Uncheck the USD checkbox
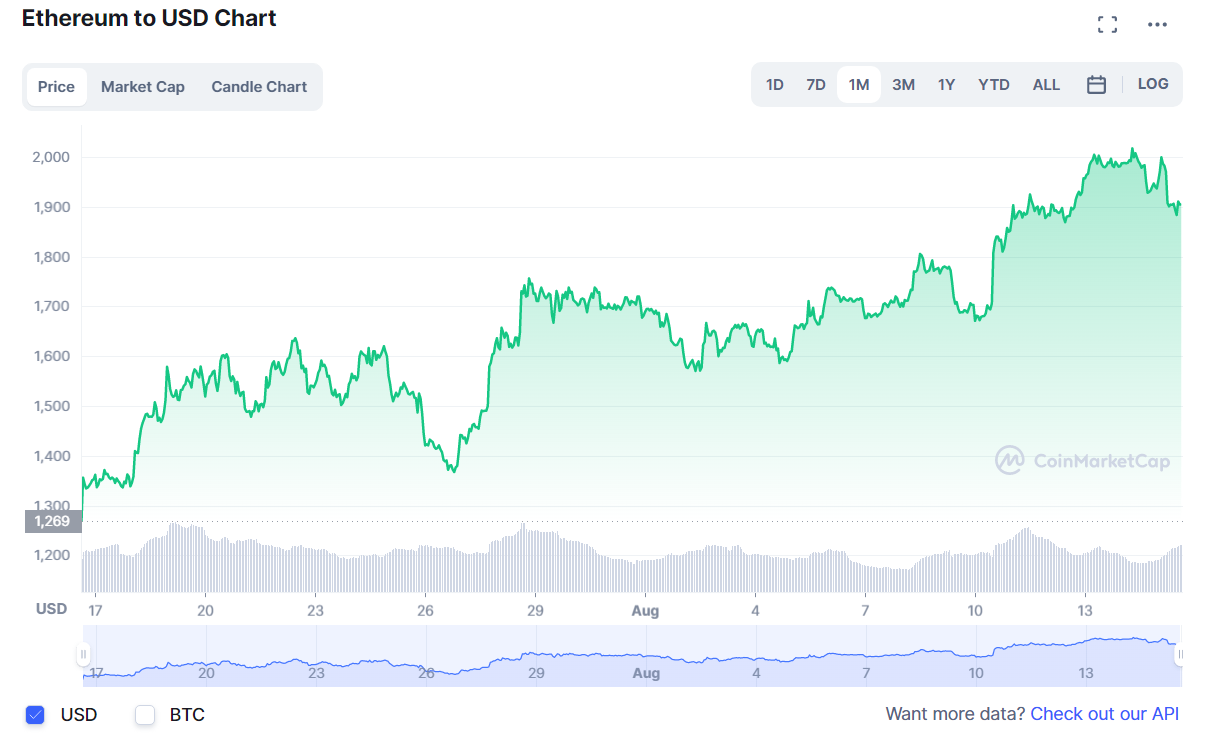 click(35, 714)
